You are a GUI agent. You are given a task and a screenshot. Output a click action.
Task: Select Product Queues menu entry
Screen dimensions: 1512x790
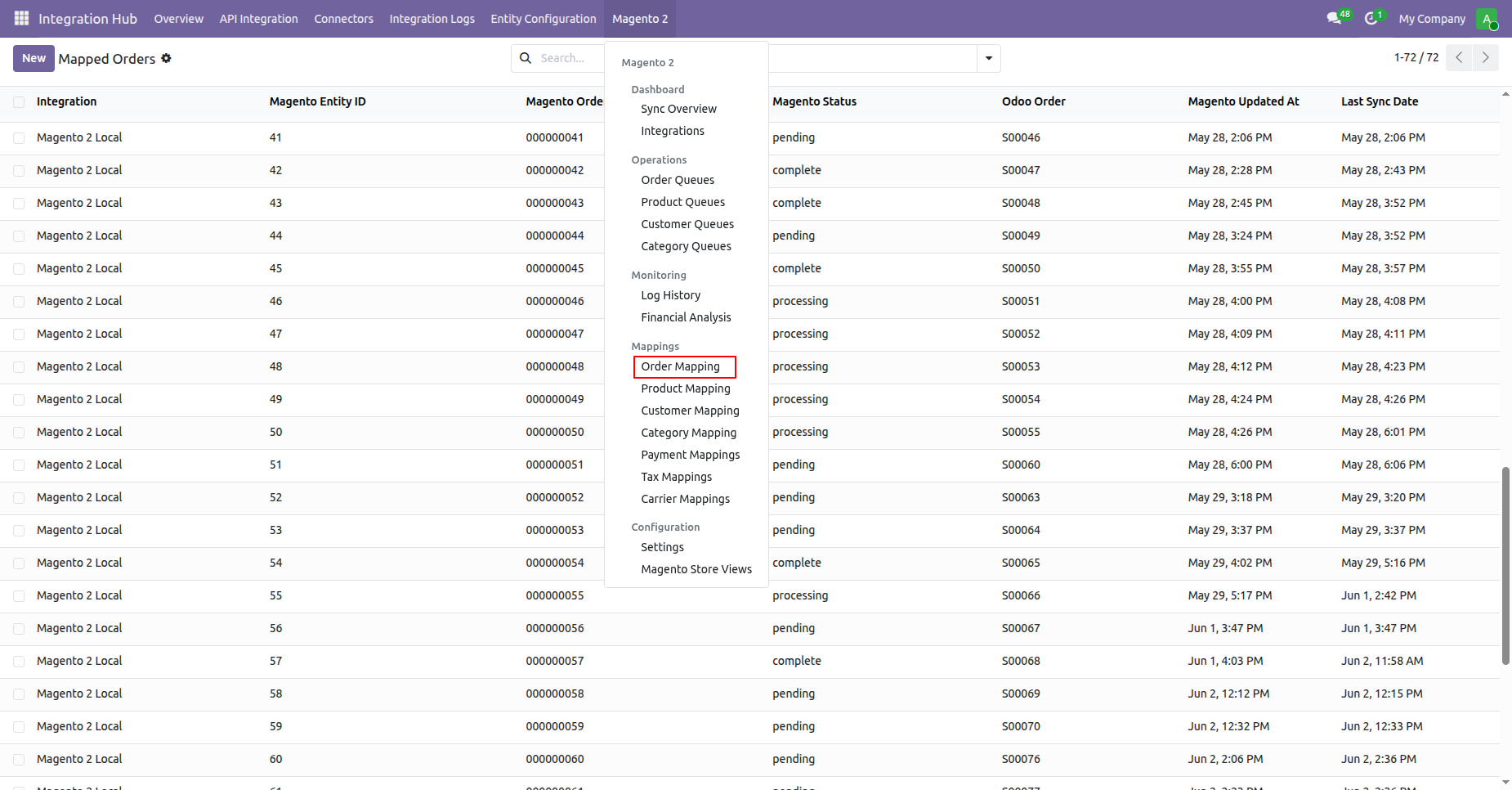[x=682, y=202]
